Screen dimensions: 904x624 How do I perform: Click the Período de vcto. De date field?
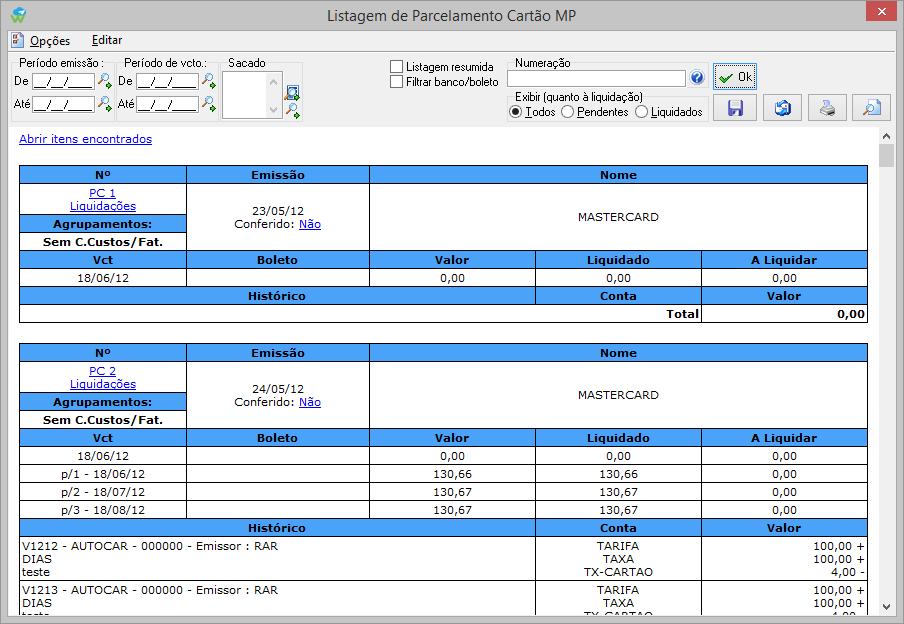click(167, 81)
